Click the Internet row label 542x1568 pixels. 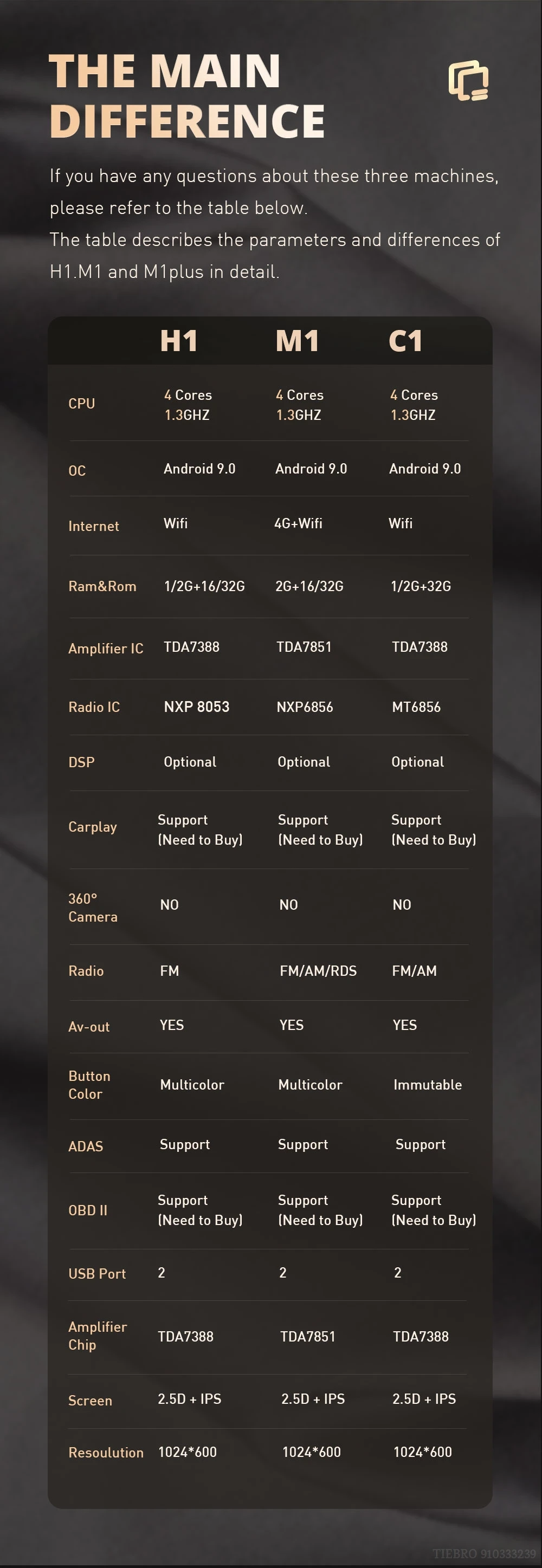point(94,526)
